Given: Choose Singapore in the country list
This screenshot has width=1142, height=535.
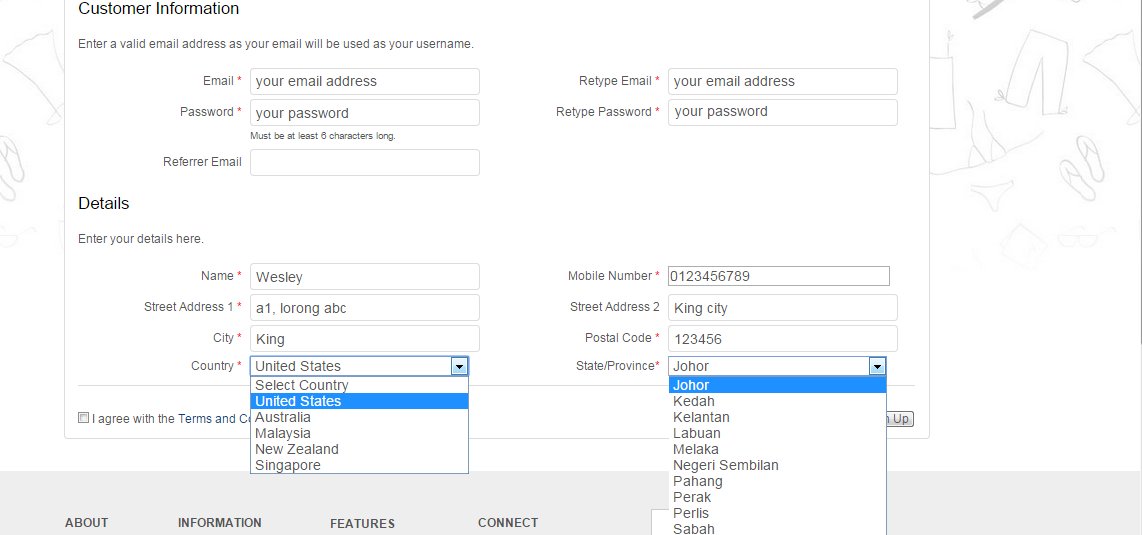Looking at the screenshot, I should click(x=288, y=465).
